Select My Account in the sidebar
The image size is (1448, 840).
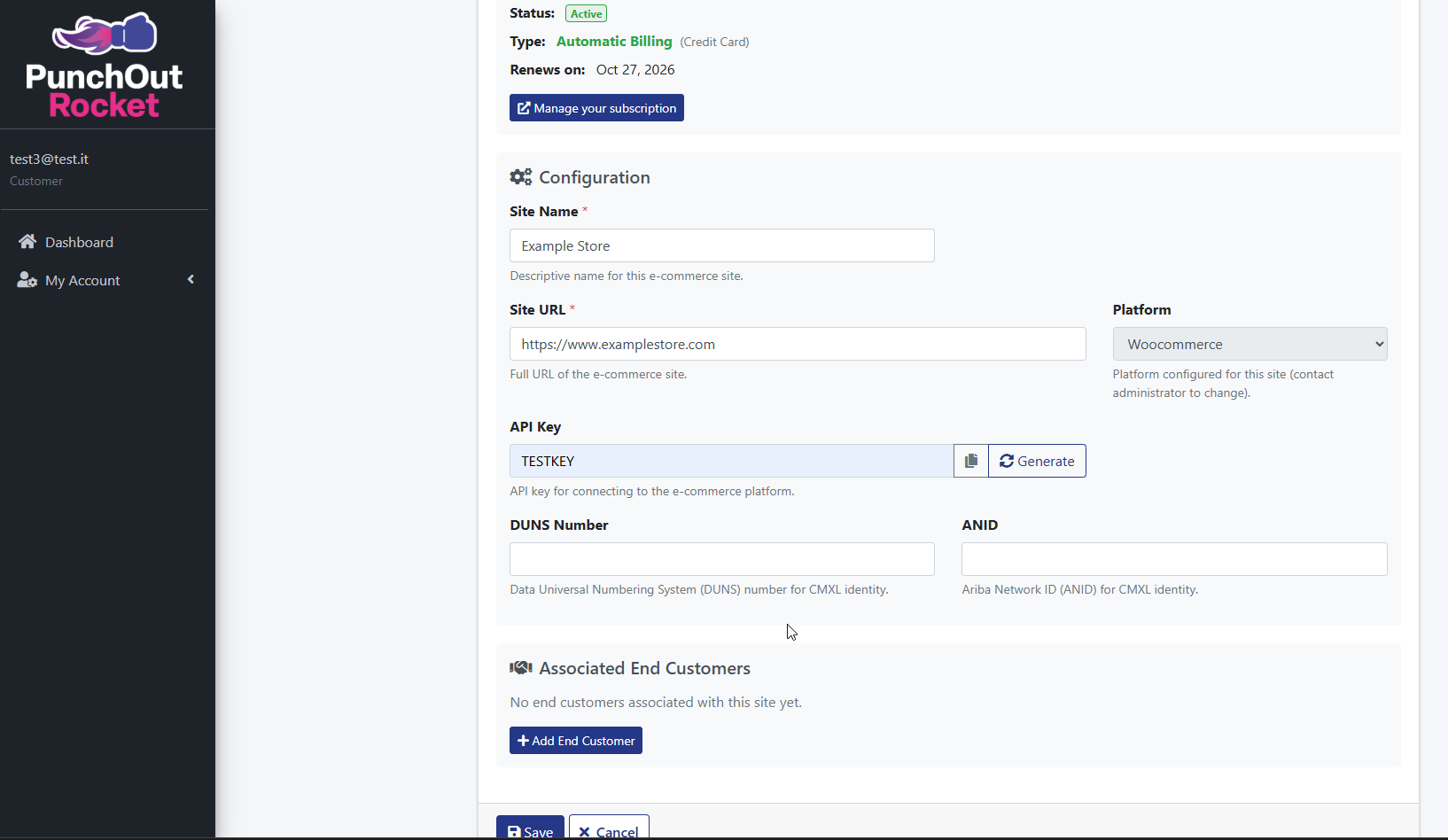(82, 280)
